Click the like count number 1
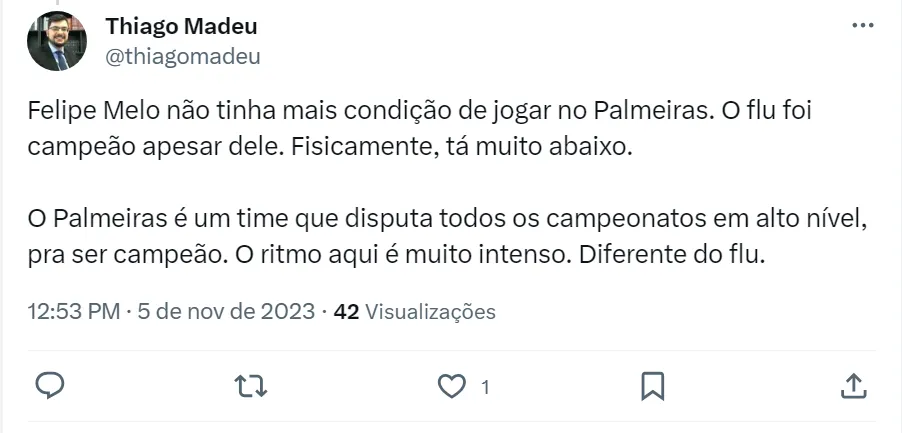The image size is (902, 433). click(x=485, y=387)
